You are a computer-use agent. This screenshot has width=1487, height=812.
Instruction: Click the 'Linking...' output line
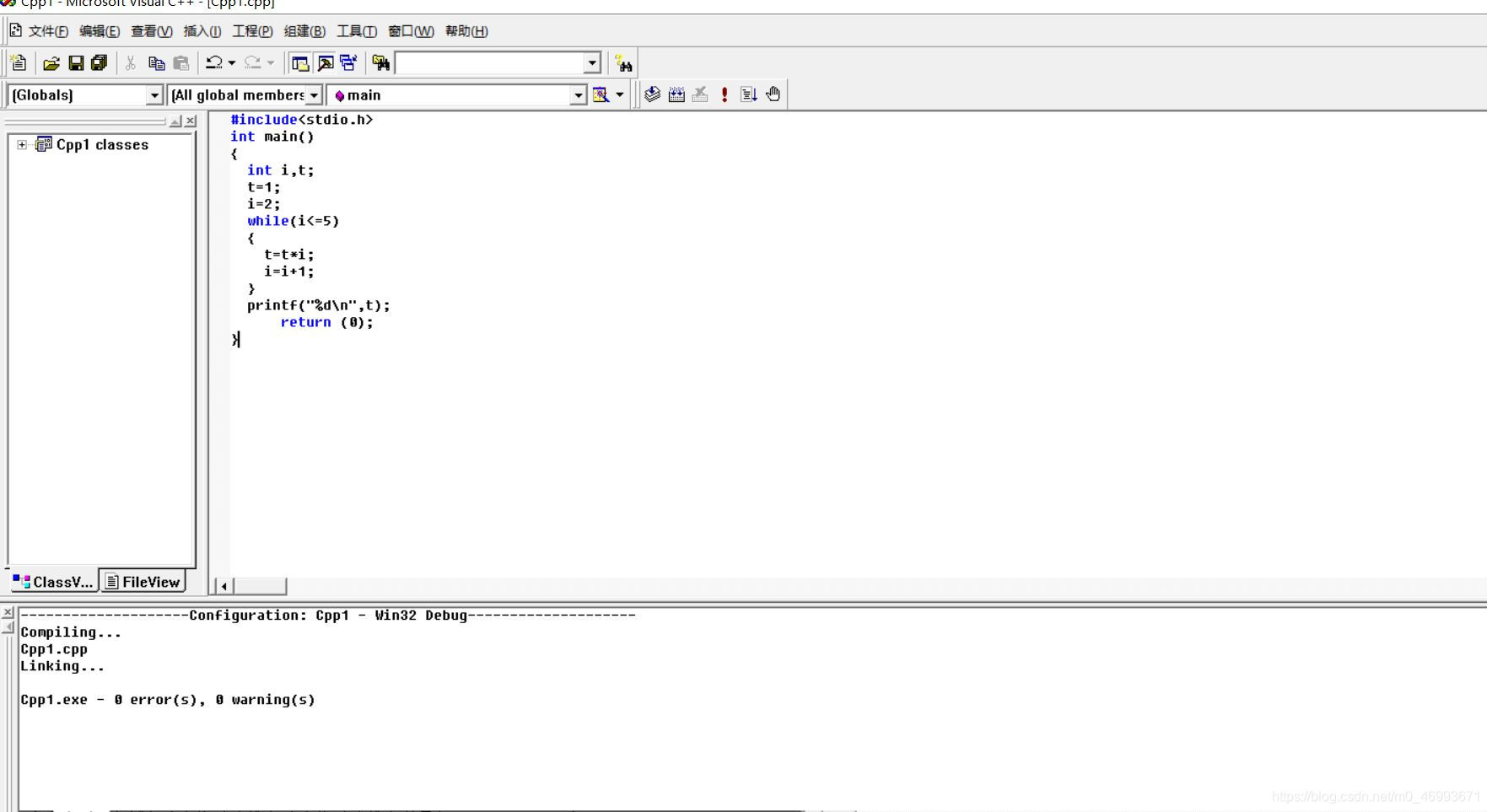62,666
